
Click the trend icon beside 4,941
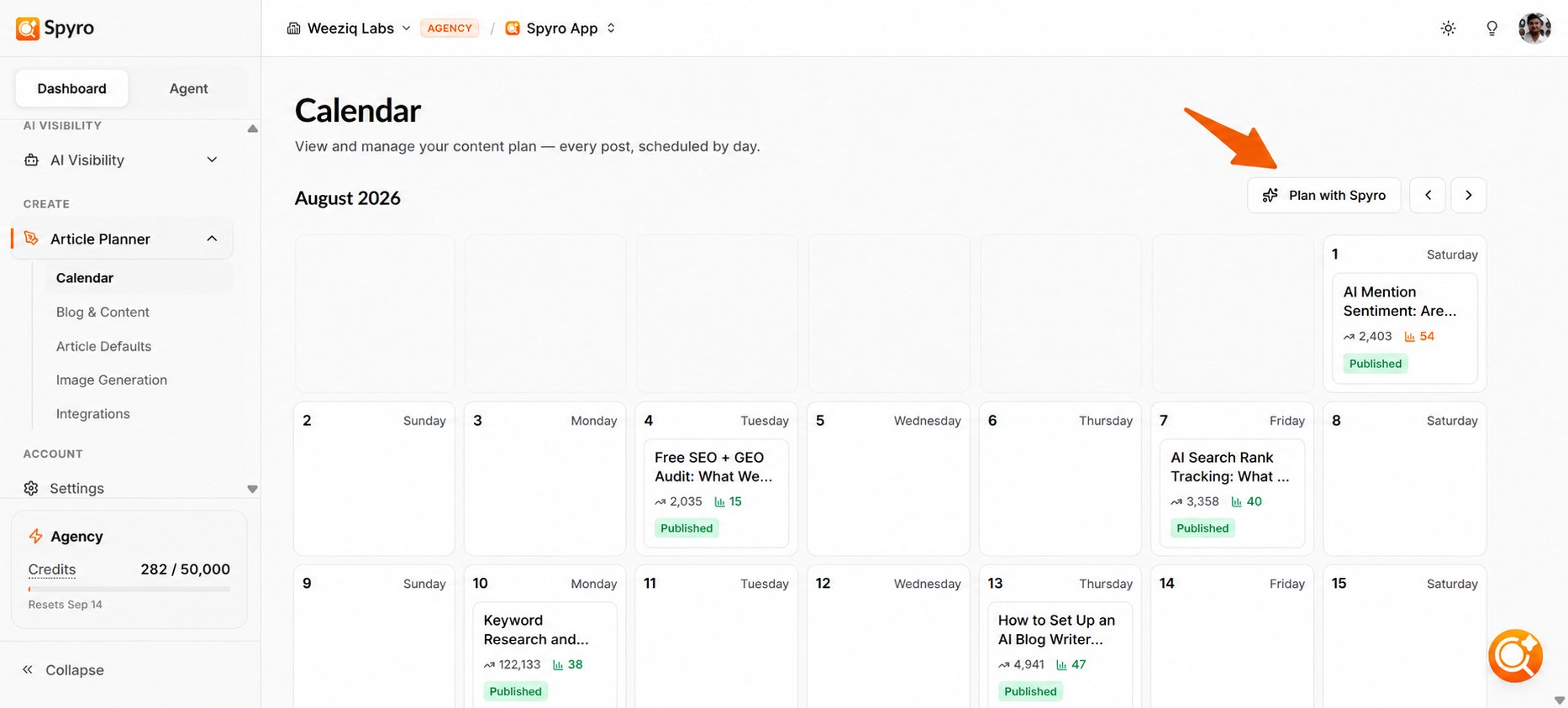pos(1004,665)
